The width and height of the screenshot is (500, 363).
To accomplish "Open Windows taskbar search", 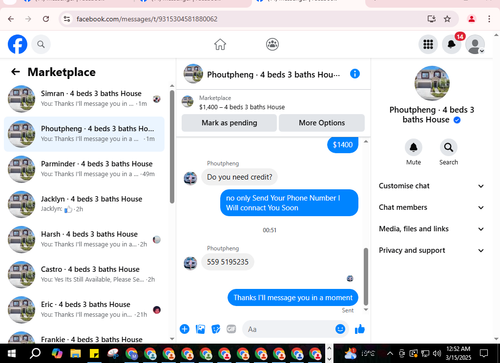I will coord(35,353).
